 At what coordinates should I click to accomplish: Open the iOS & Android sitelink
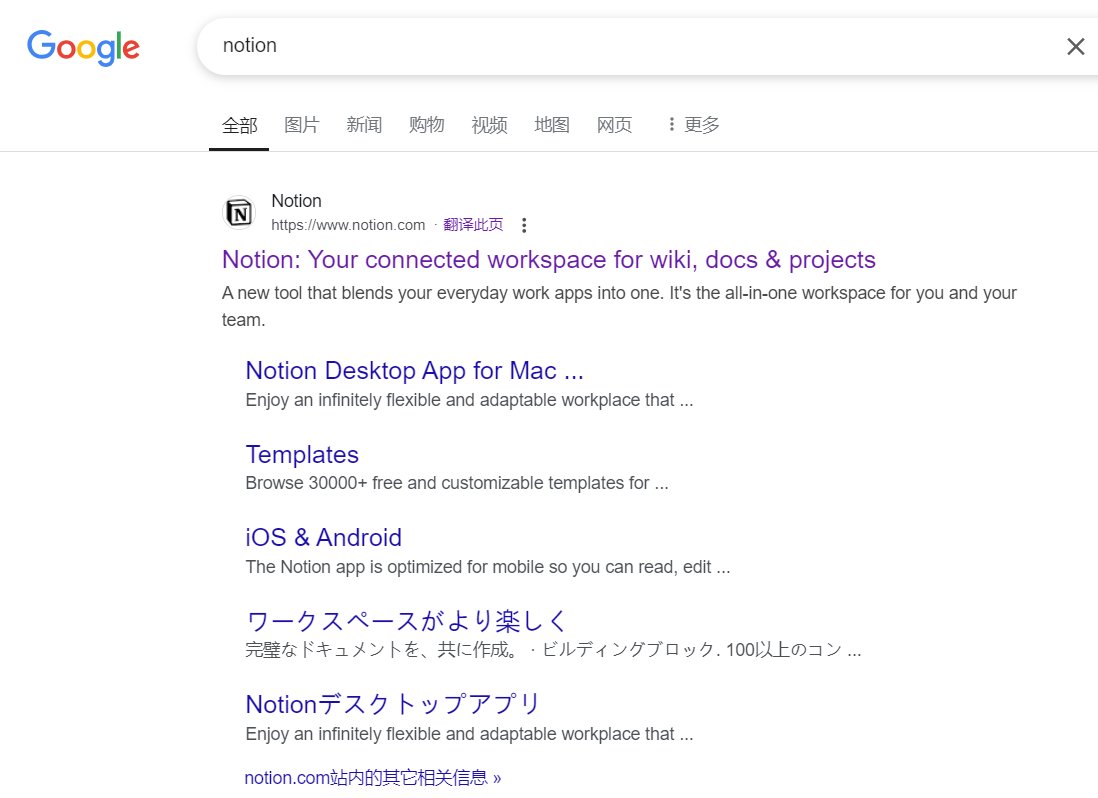click(x=324, y=538)
